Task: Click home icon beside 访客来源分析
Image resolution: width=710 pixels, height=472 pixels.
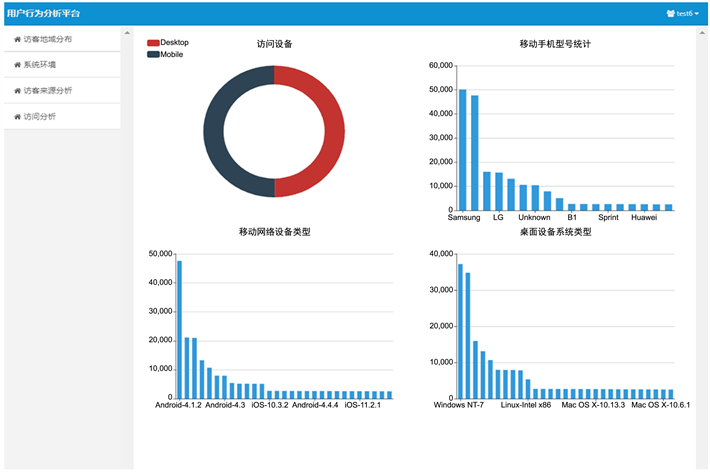Action: coord(17,91)
